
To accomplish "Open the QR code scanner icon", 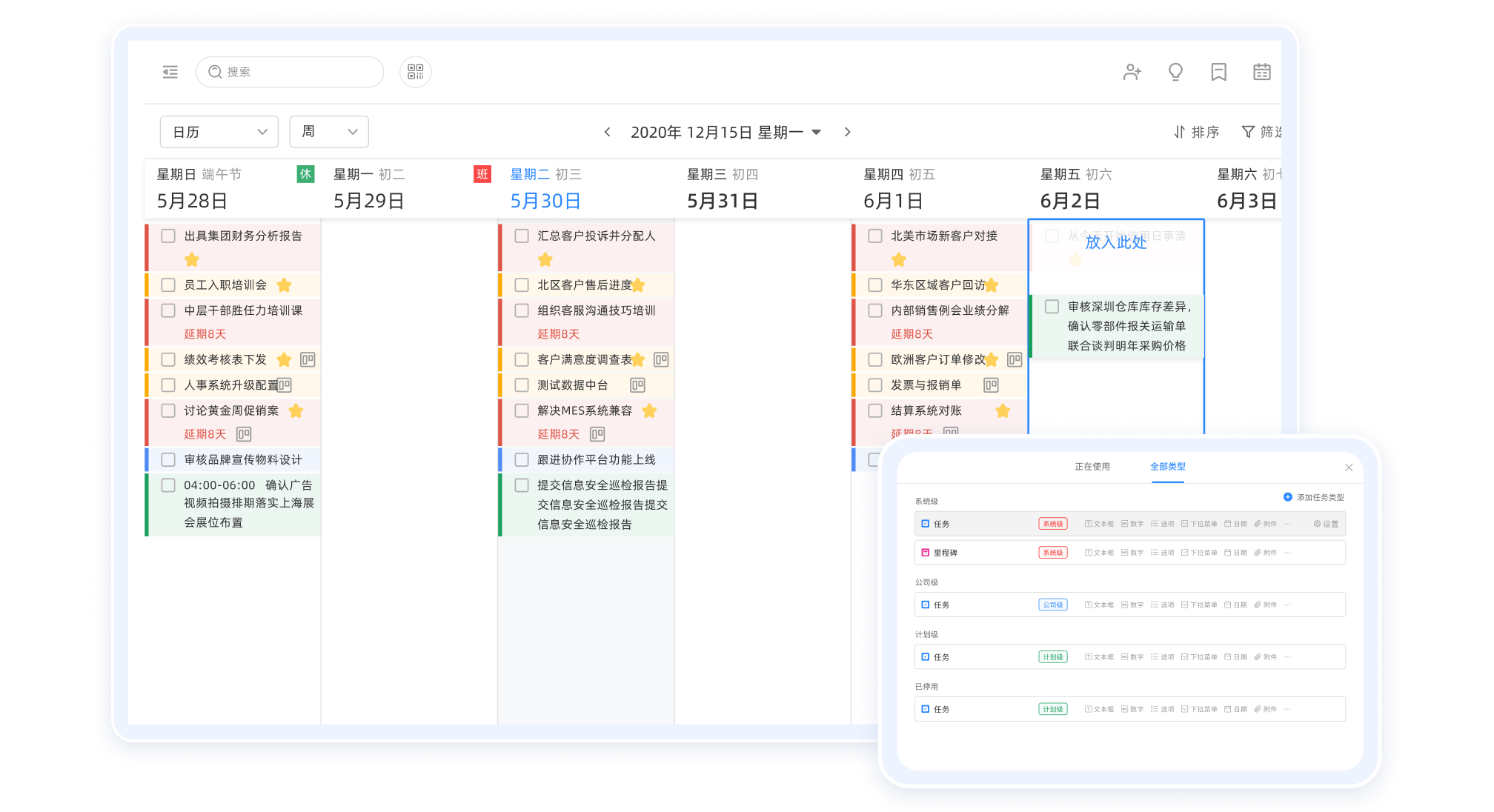I will pos(416,72).
